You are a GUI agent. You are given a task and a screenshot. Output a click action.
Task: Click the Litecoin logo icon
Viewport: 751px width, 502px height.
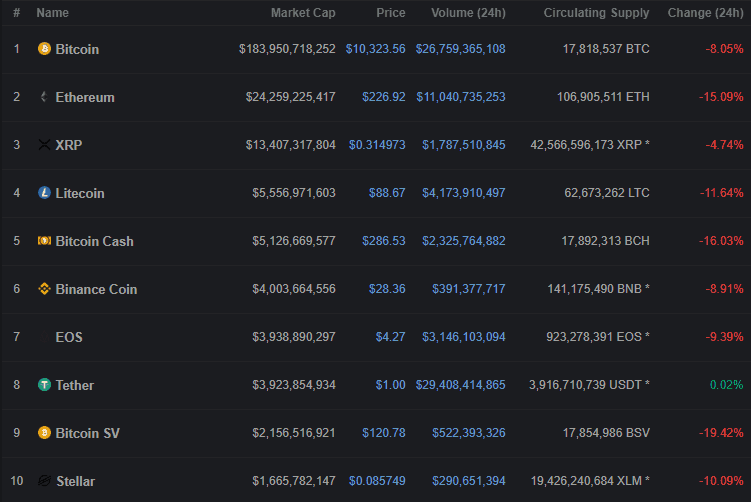click(44, 193)
